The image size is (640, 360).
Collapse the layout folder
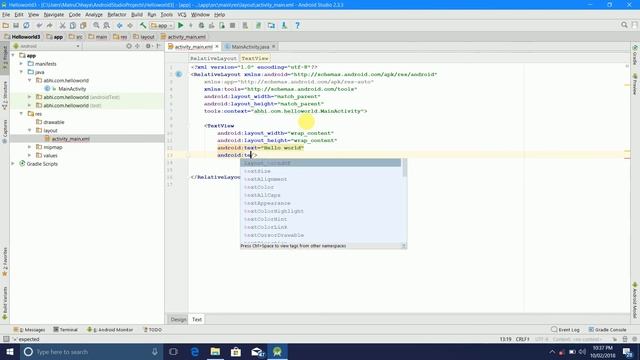pos(29,130)
